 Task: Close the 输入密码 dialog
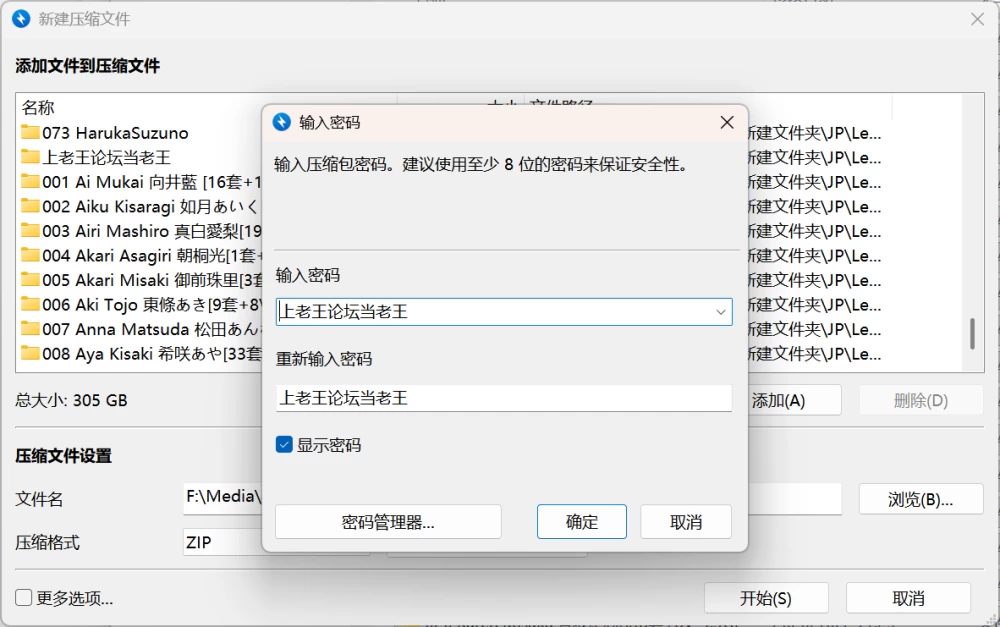(727, 122)
